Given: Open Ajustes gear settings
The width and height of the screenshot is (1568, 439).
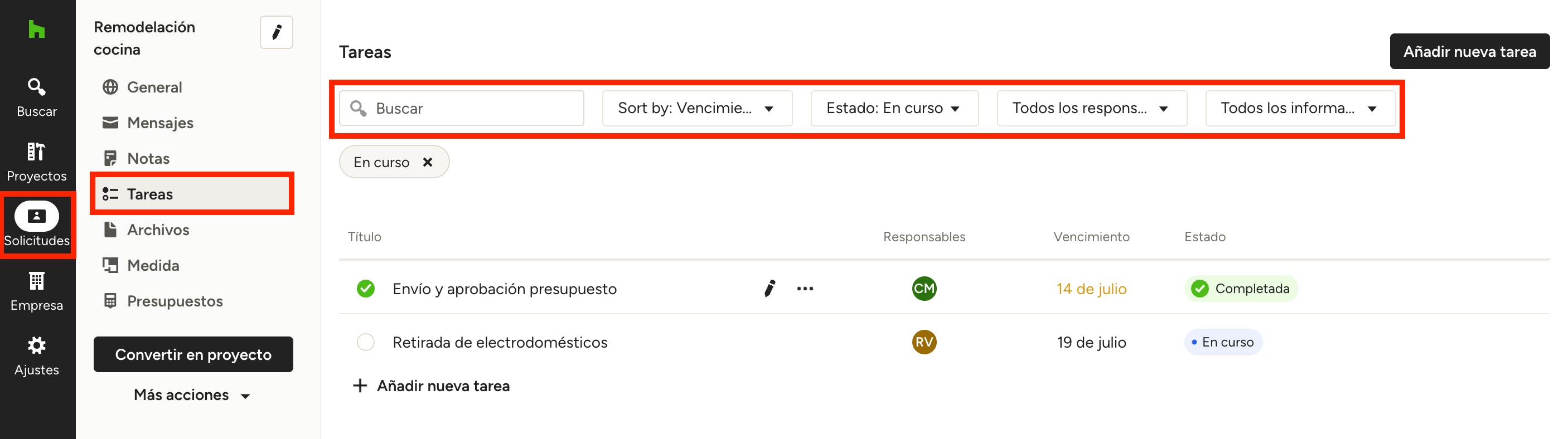Looking at the screenshot, I should click(36, 355).
